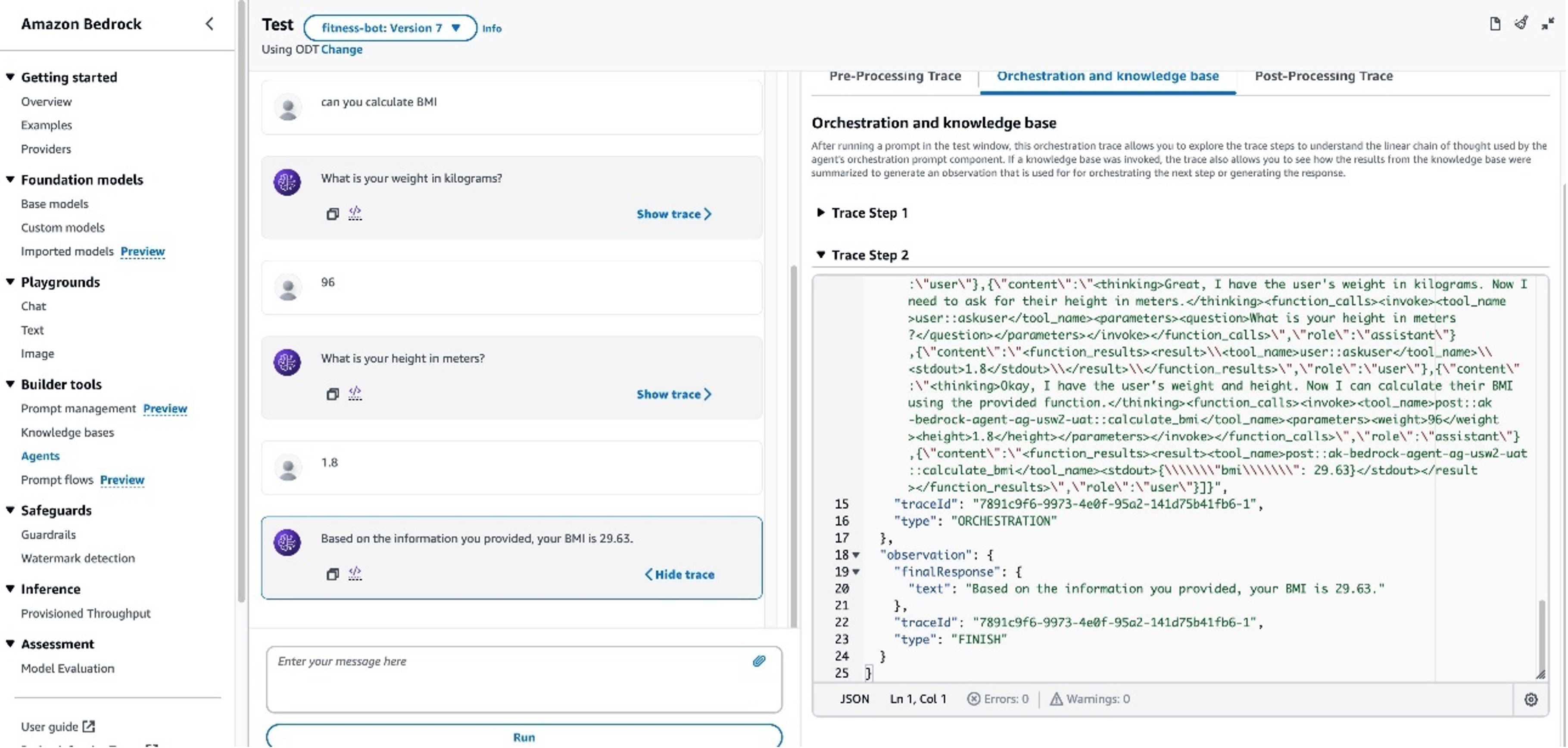
Task: Open the Chat playground
Action: pyautogui.click(x=34, y=307)
